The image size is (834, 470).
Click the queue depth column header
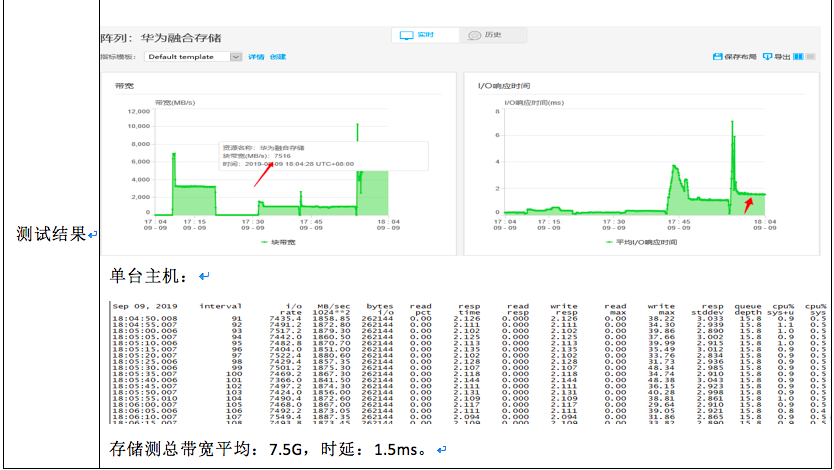[748, 309]
